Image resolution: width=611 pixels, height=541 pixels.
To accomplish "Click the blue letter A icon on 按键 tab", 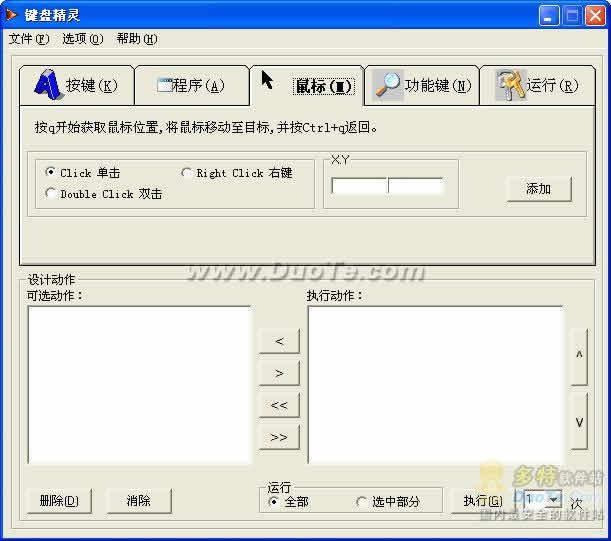I will (48, 85).
